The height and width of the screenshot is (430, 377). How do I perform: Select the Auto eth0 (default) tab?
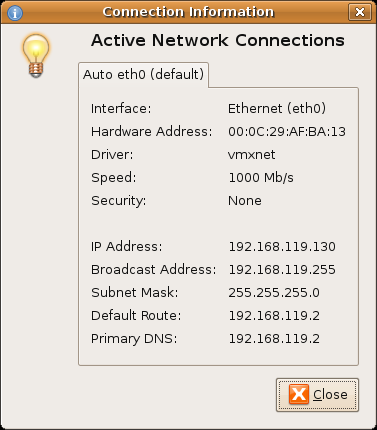(x=143, y=75)
